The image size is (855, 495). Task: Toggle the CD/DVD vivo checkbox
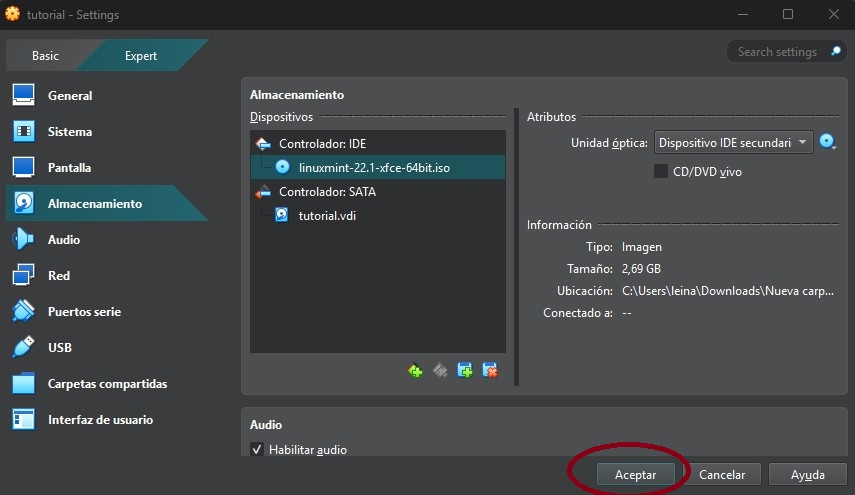point(661,172)
